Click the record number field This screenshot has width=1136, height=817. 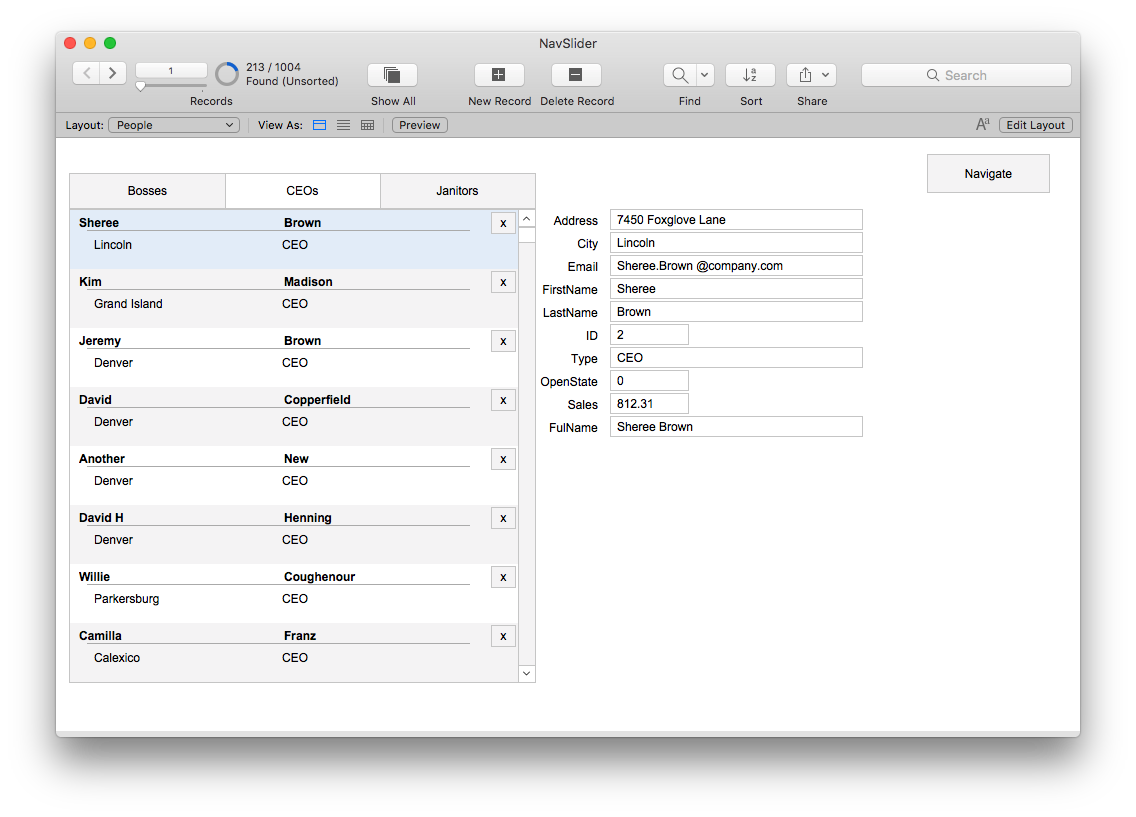pyautogui.click(x=171, y=70)
